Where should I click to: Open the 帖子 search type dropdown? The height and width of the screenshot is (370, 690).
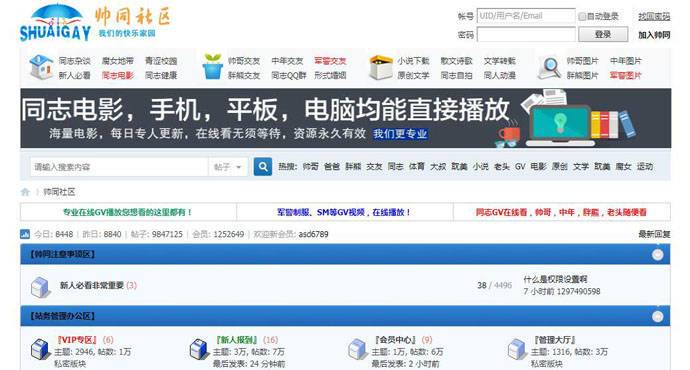(228, 167)
